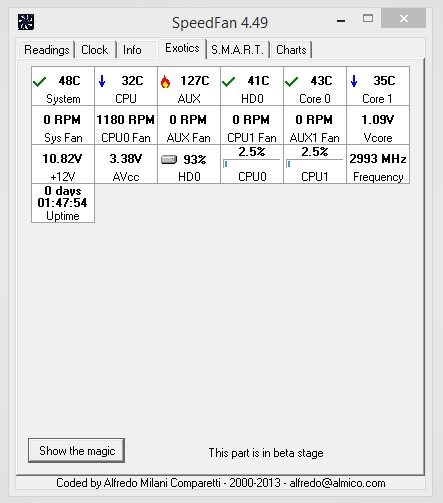This screenshot has width=443, height=503.
Task: Click the flame icon next to 127C AUX
Action: pyautogui.click(x=165, y=81)
